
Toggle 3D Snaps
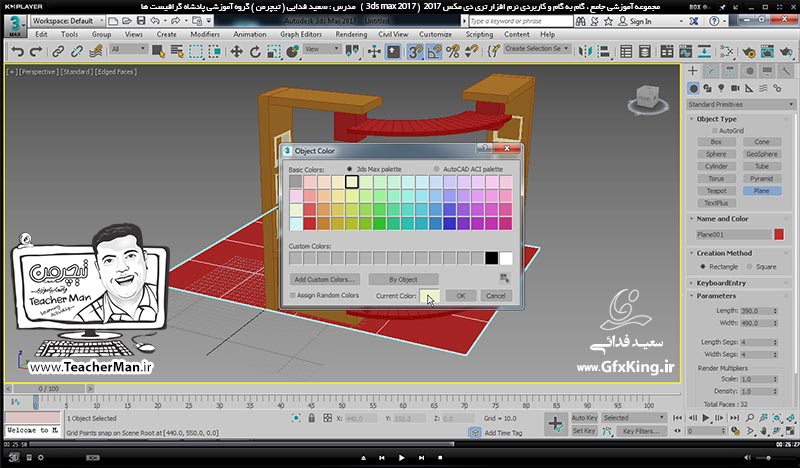[415, 52]
